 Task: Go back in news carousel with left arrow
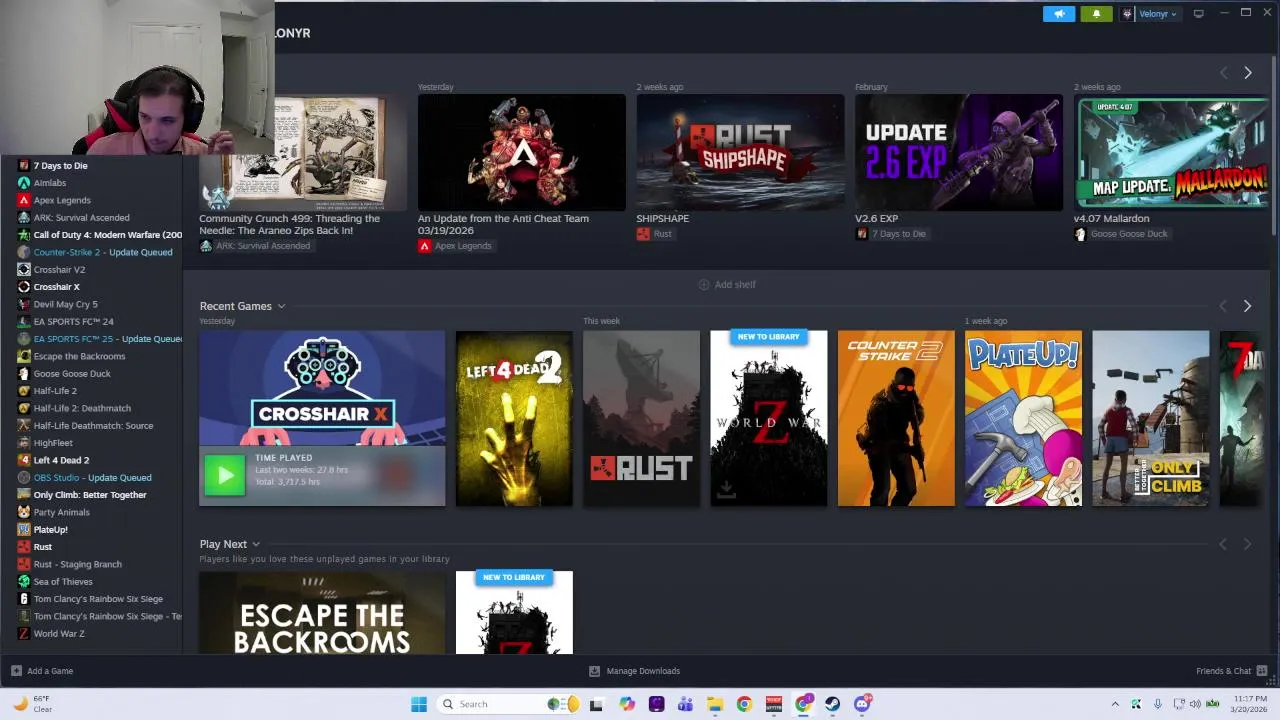[1223, 73]
